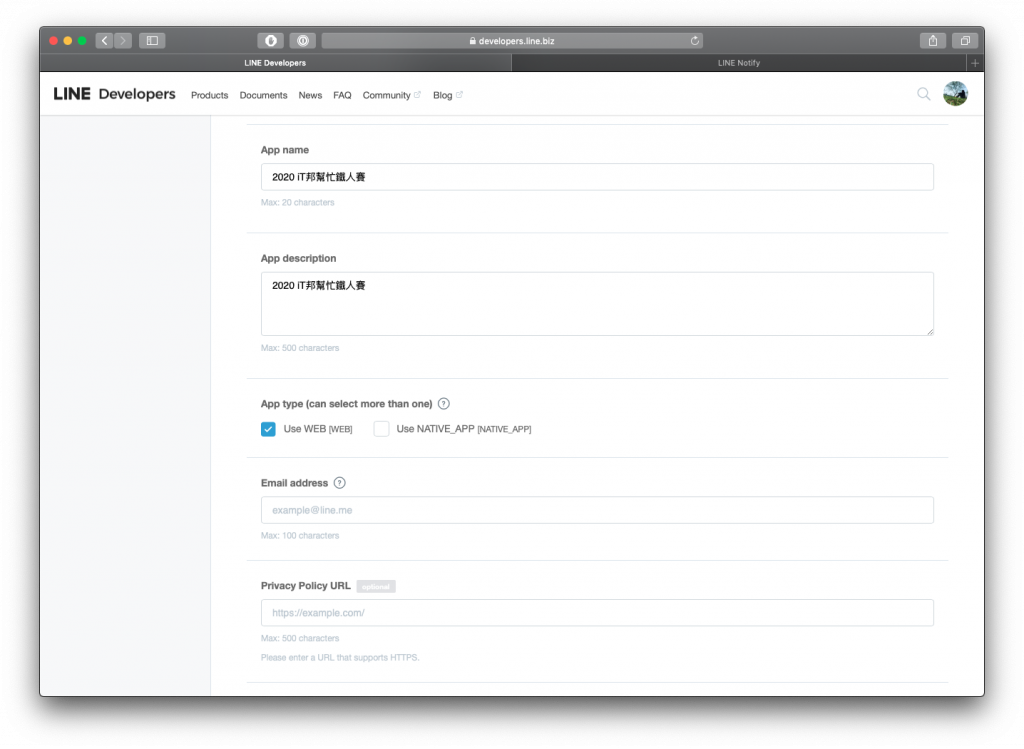1024x749 pixels.
Task: Switch to the LINE Developers tab
Action: 275,63
